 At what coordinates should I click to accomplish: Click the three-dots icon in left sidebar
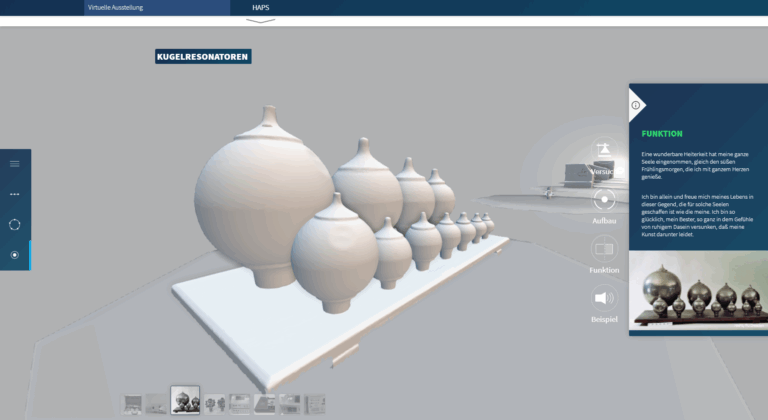(x=15, y=194)
